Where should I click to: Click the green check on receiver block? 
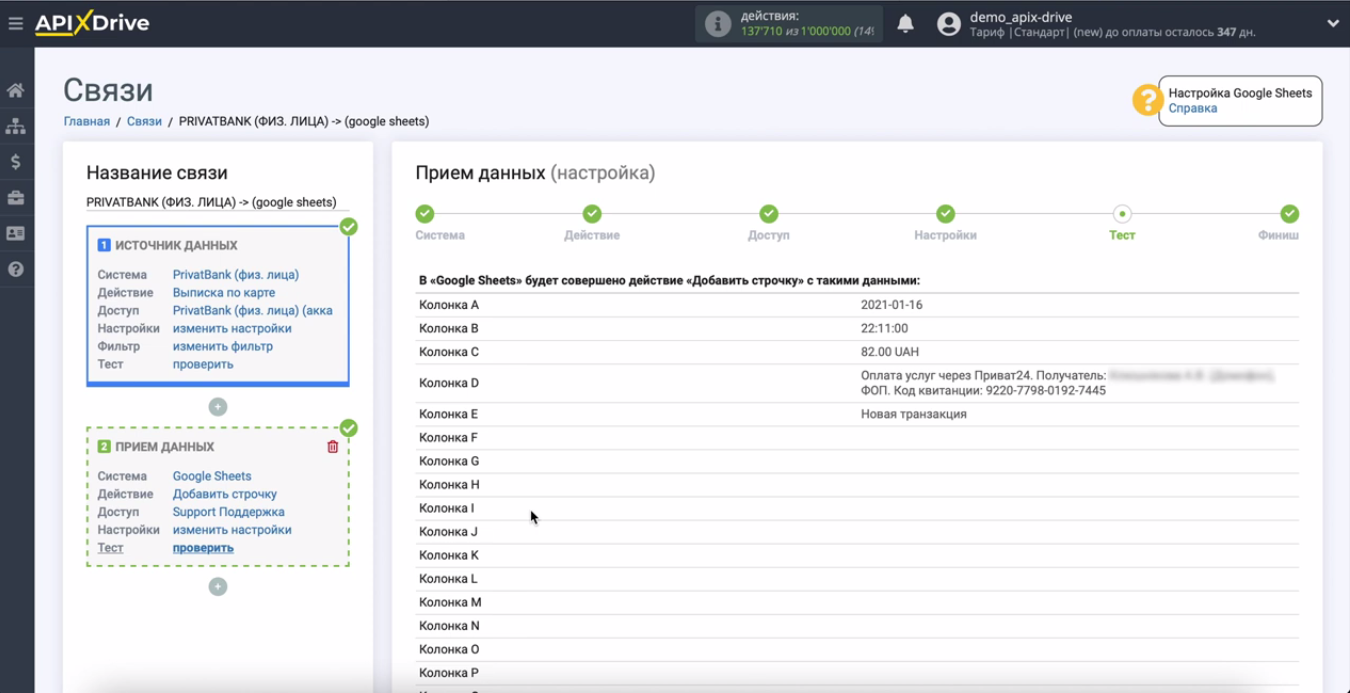click(348, 428)
